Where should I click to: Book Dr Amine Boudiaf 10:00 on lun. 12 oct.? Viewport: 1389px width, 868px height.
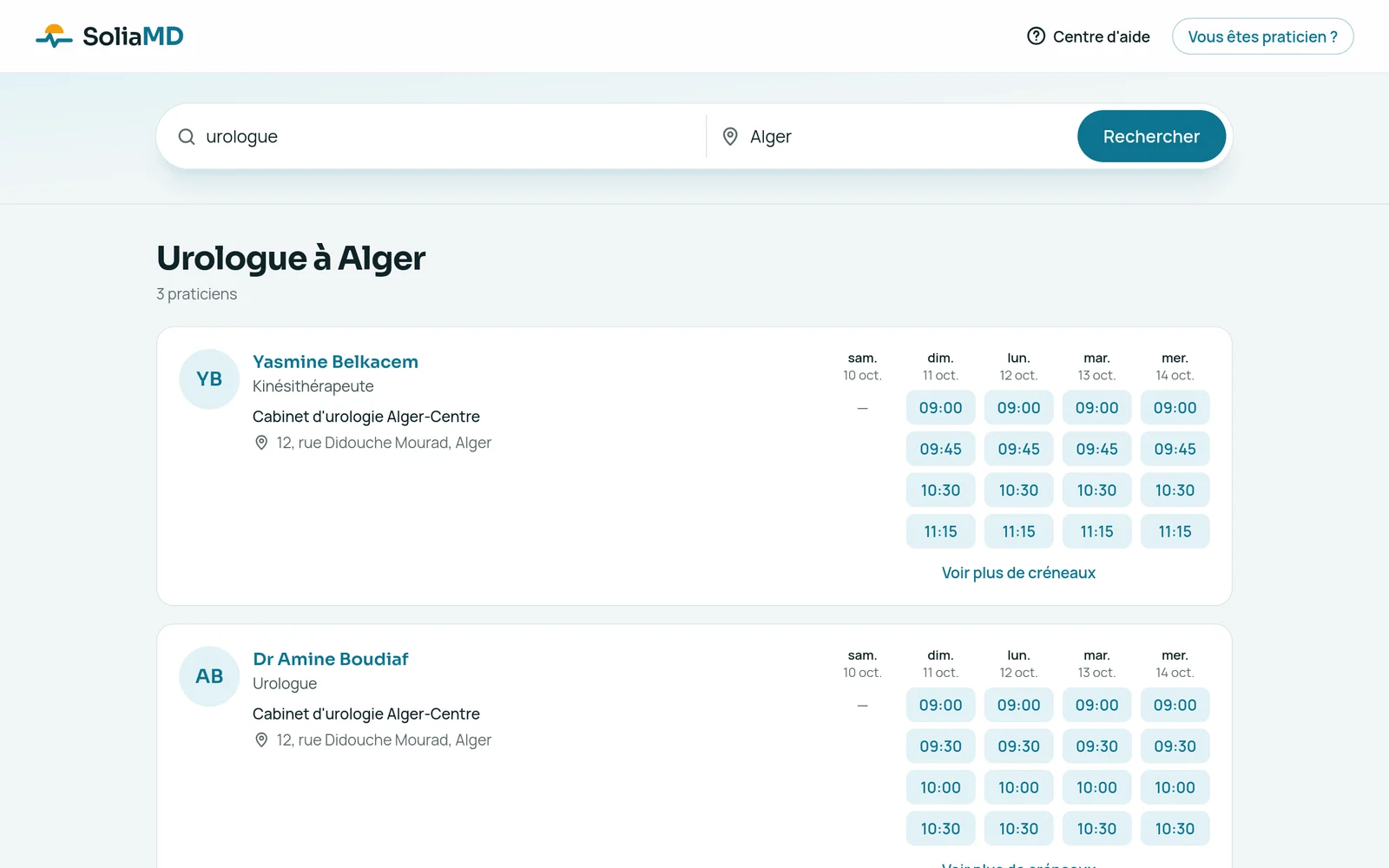[1018, 787]
